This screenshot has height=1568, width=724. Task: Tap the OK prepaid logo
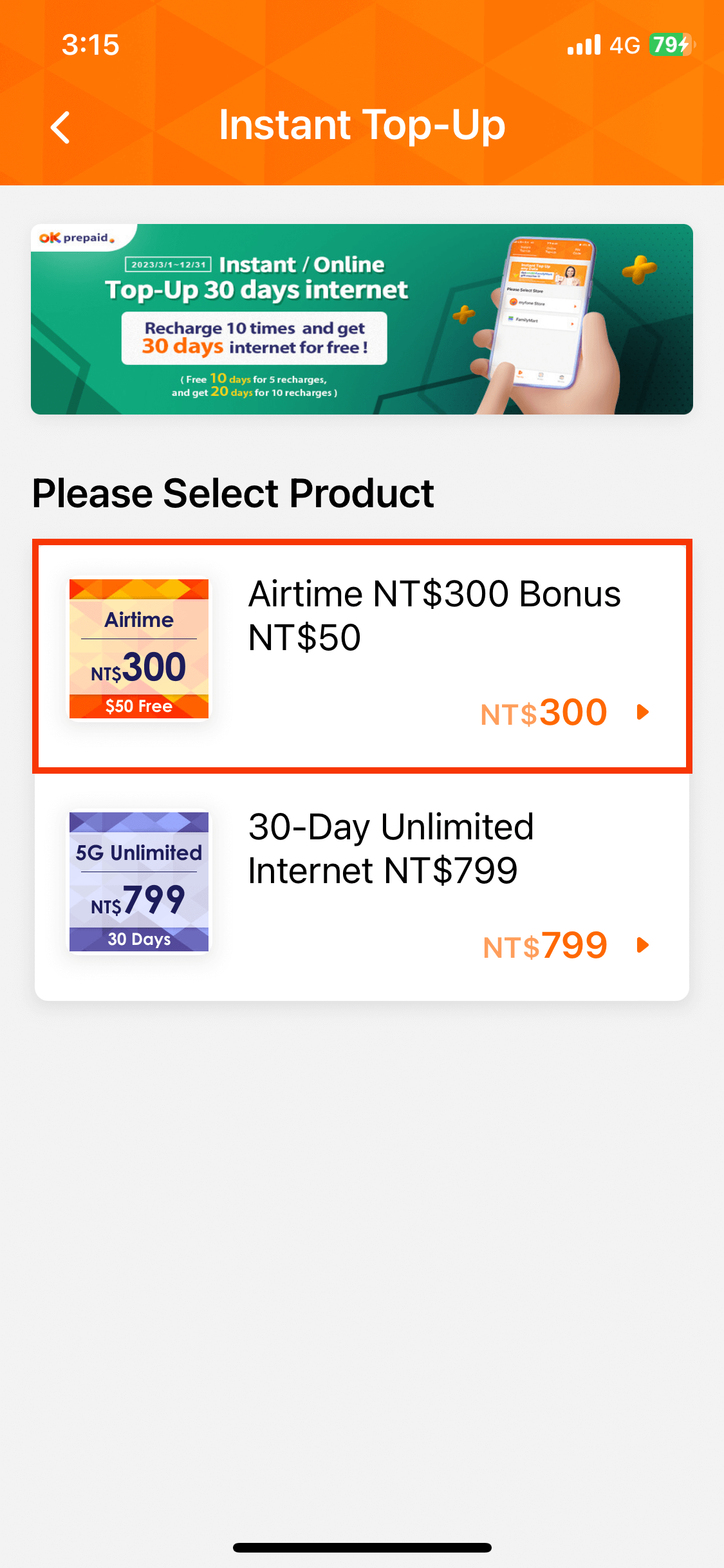[x=77, y=238]
